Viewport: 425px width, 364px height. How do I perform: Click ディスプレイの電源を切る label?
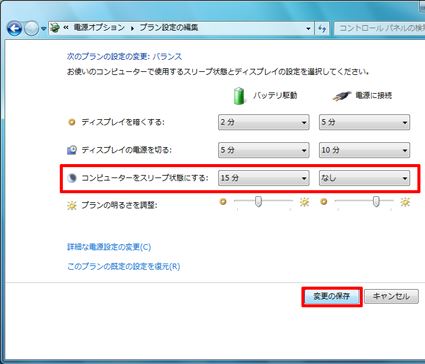coord(127,150)
